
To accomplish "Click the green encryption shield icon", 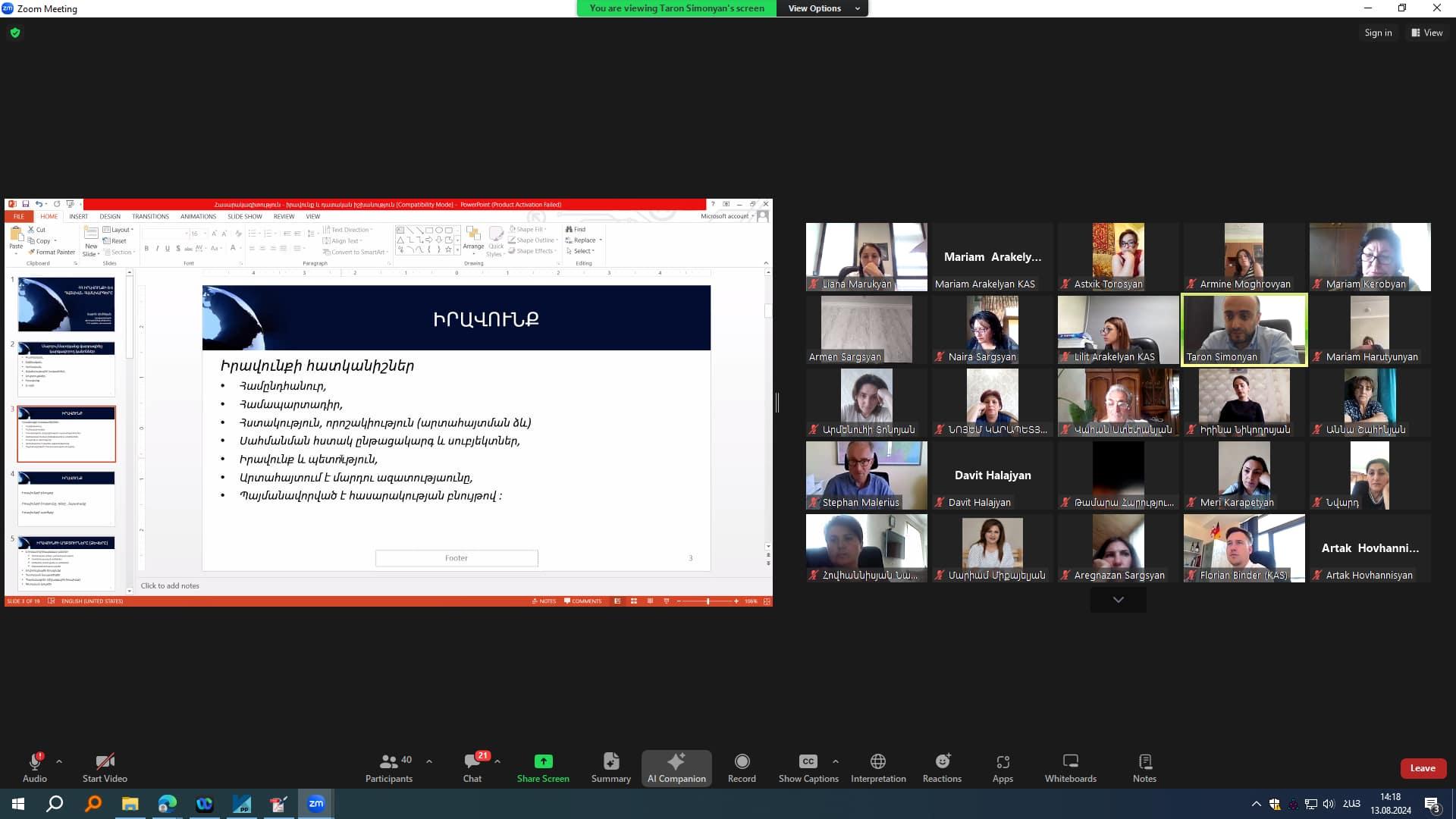I will (15, 33).
